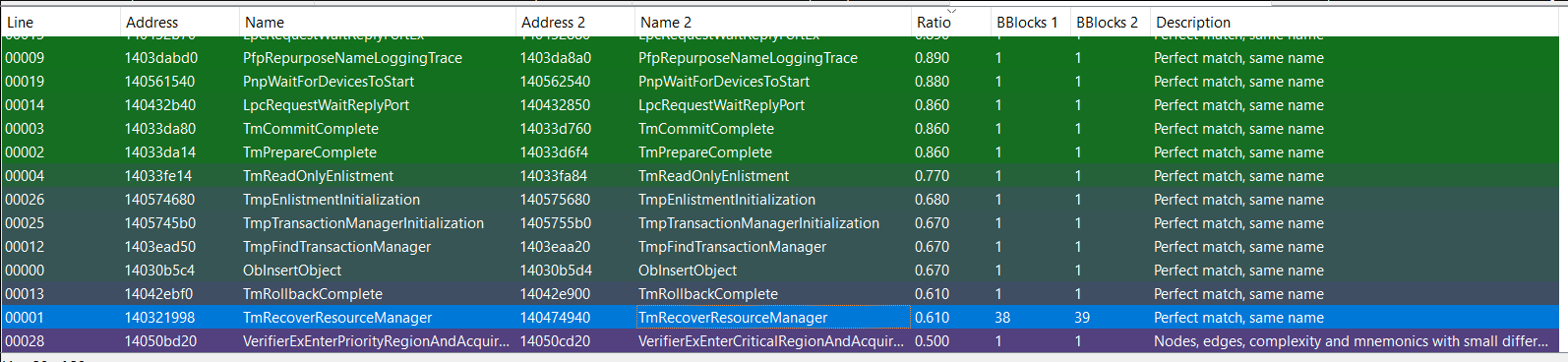This screenshot has width=1568, height=362.
Task: Click line number 00019
Action: (25, 82)
